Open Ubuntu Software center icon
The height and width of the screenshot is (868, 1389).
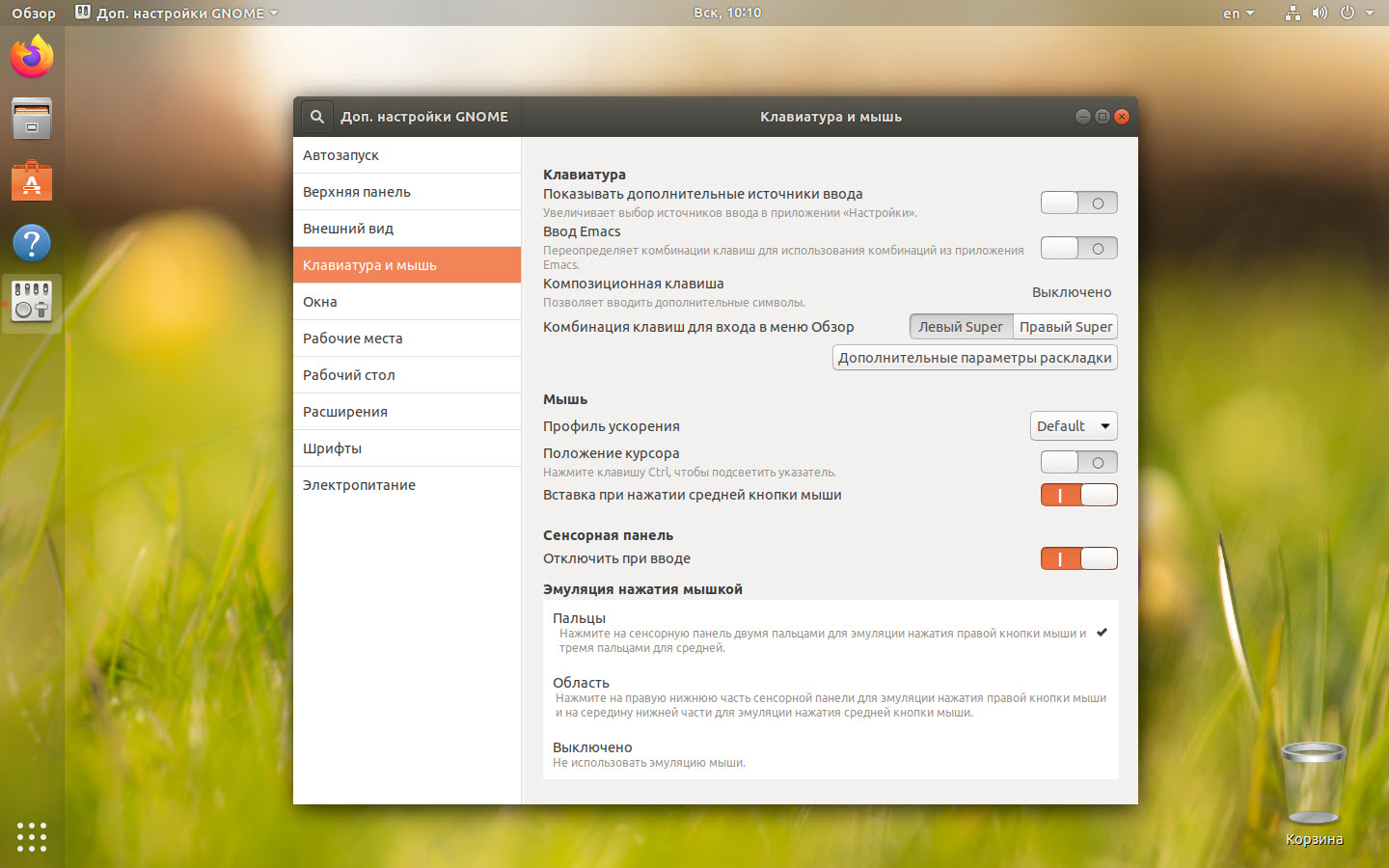click(32, 181)
